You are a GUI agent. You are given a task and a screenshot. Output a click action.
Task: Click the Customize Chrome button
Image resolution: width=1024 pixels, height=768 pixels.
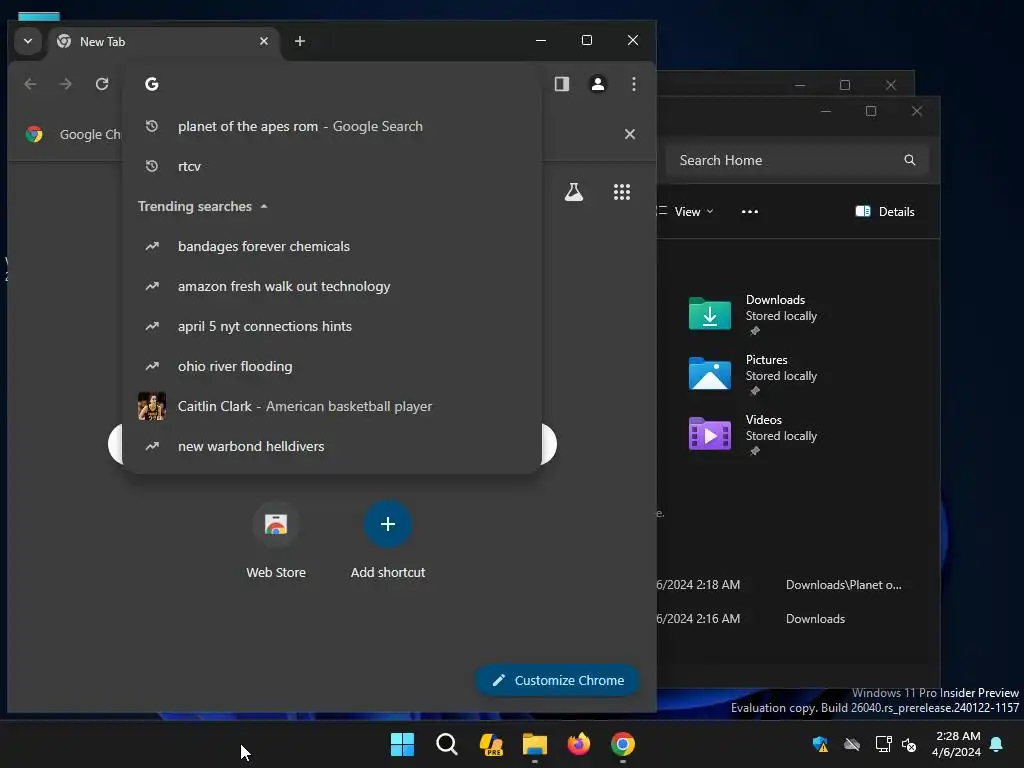[x=557, y=680]
